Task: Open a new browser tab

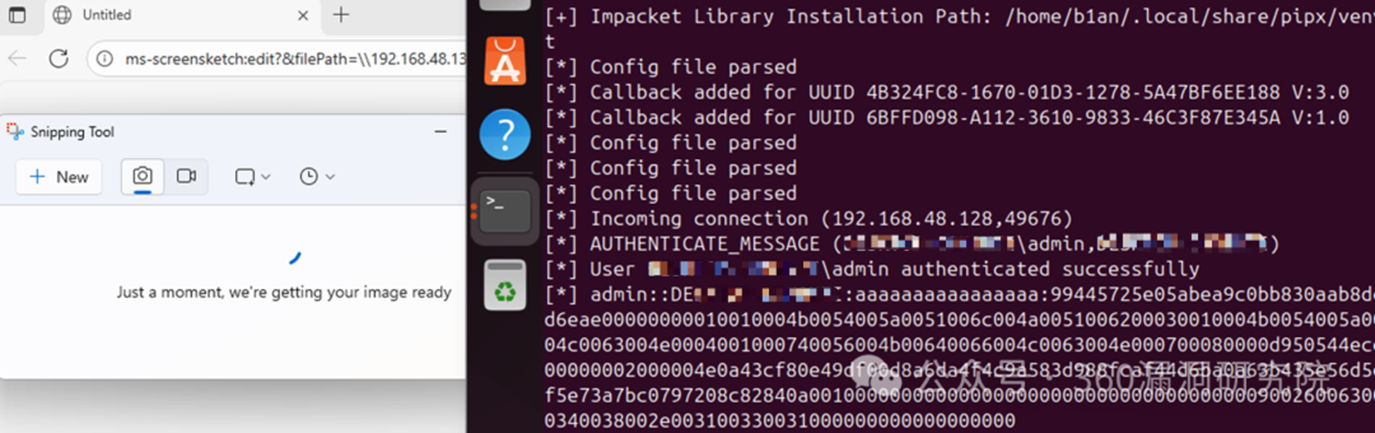Action: 341,15
